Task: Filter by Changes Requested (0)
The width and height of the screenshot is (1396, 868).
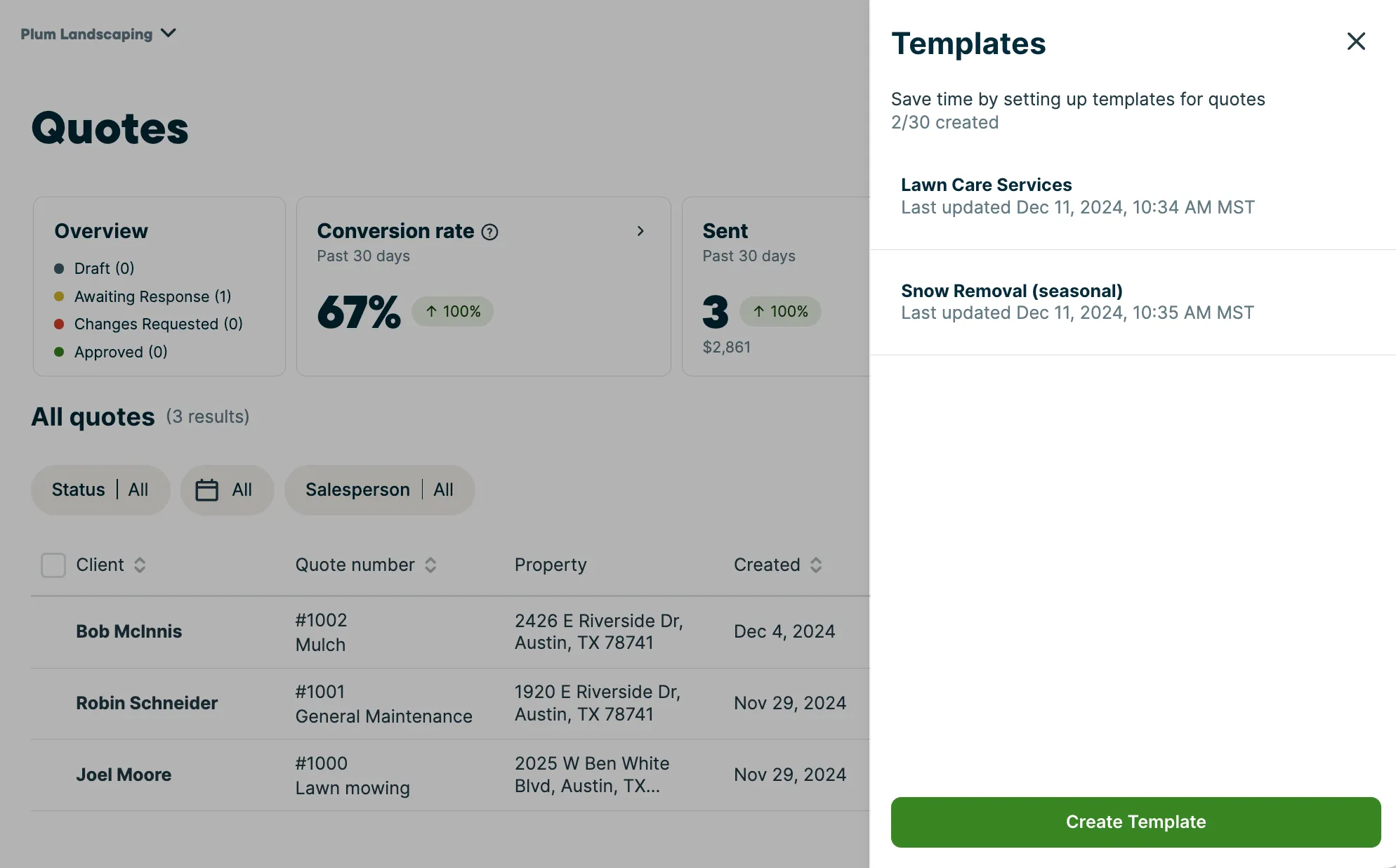Action: [x=148, y=324]
